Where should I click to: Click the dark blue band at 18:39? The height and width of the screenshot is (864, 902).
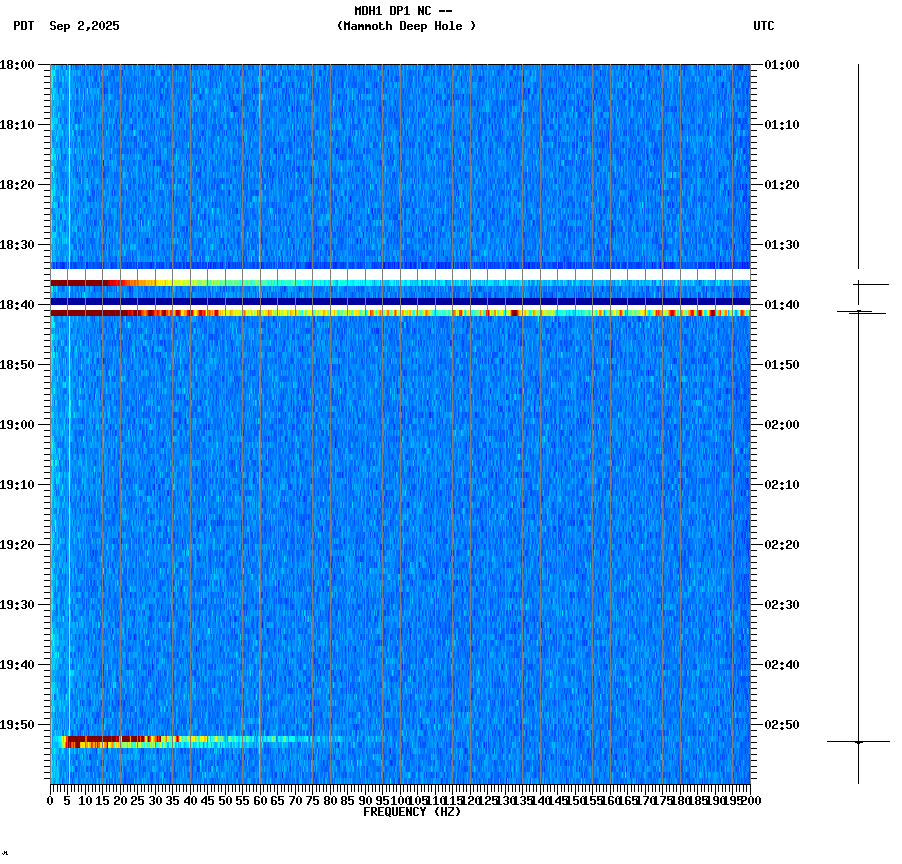[x=400, y=299]
